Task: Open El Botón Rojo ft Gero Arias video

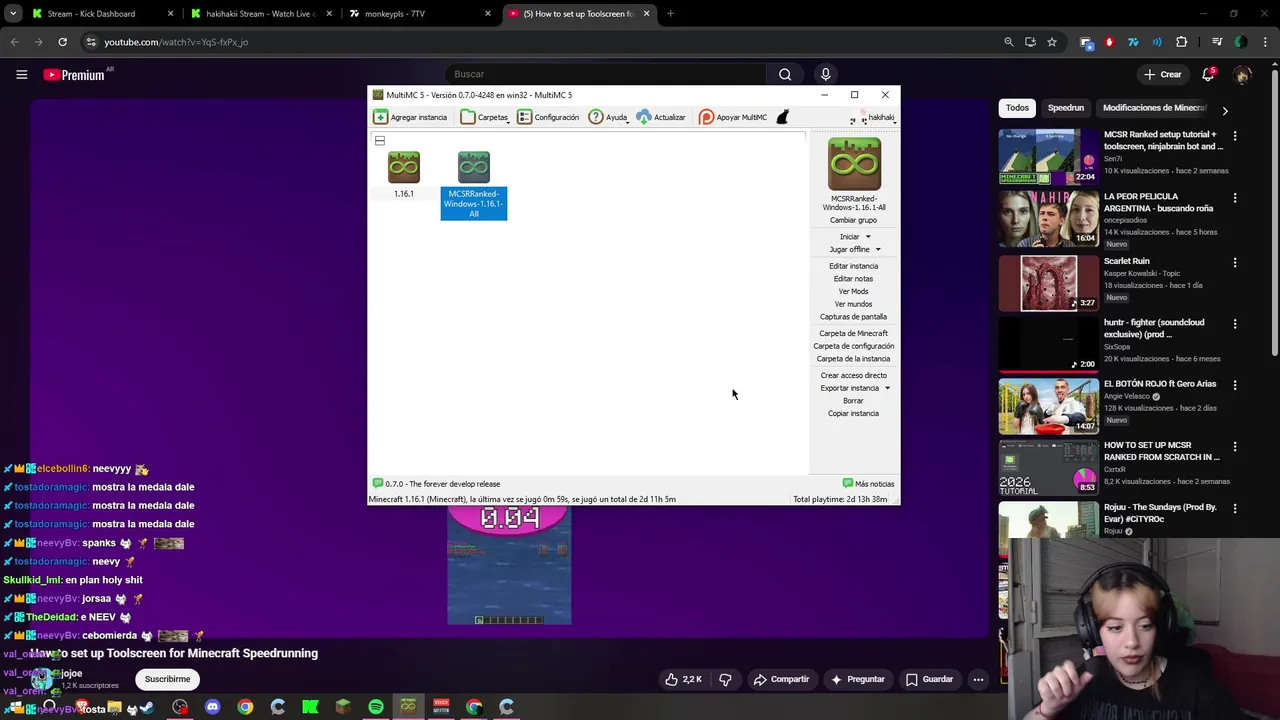Action: point(1048,405)
